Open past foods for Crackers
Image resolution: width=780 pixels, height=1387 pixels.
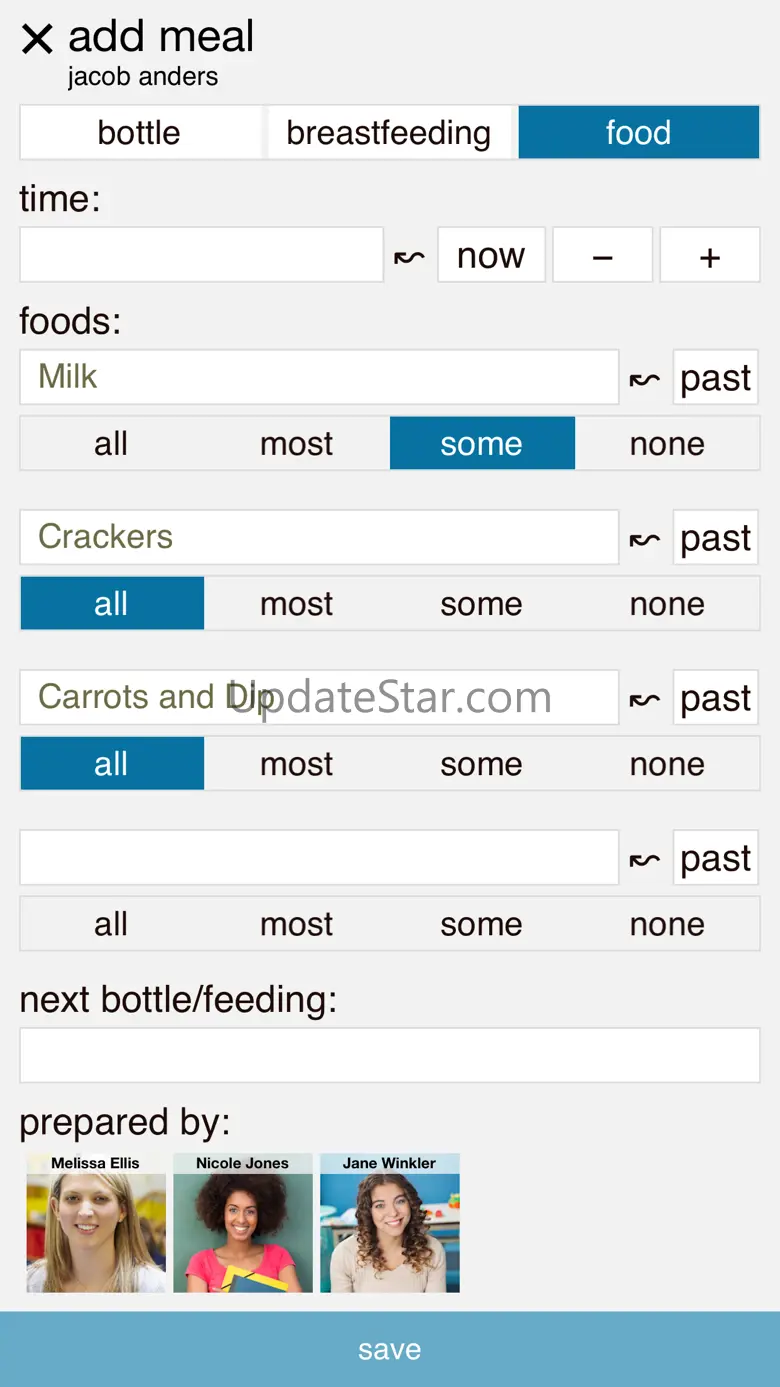coord(715,538)
